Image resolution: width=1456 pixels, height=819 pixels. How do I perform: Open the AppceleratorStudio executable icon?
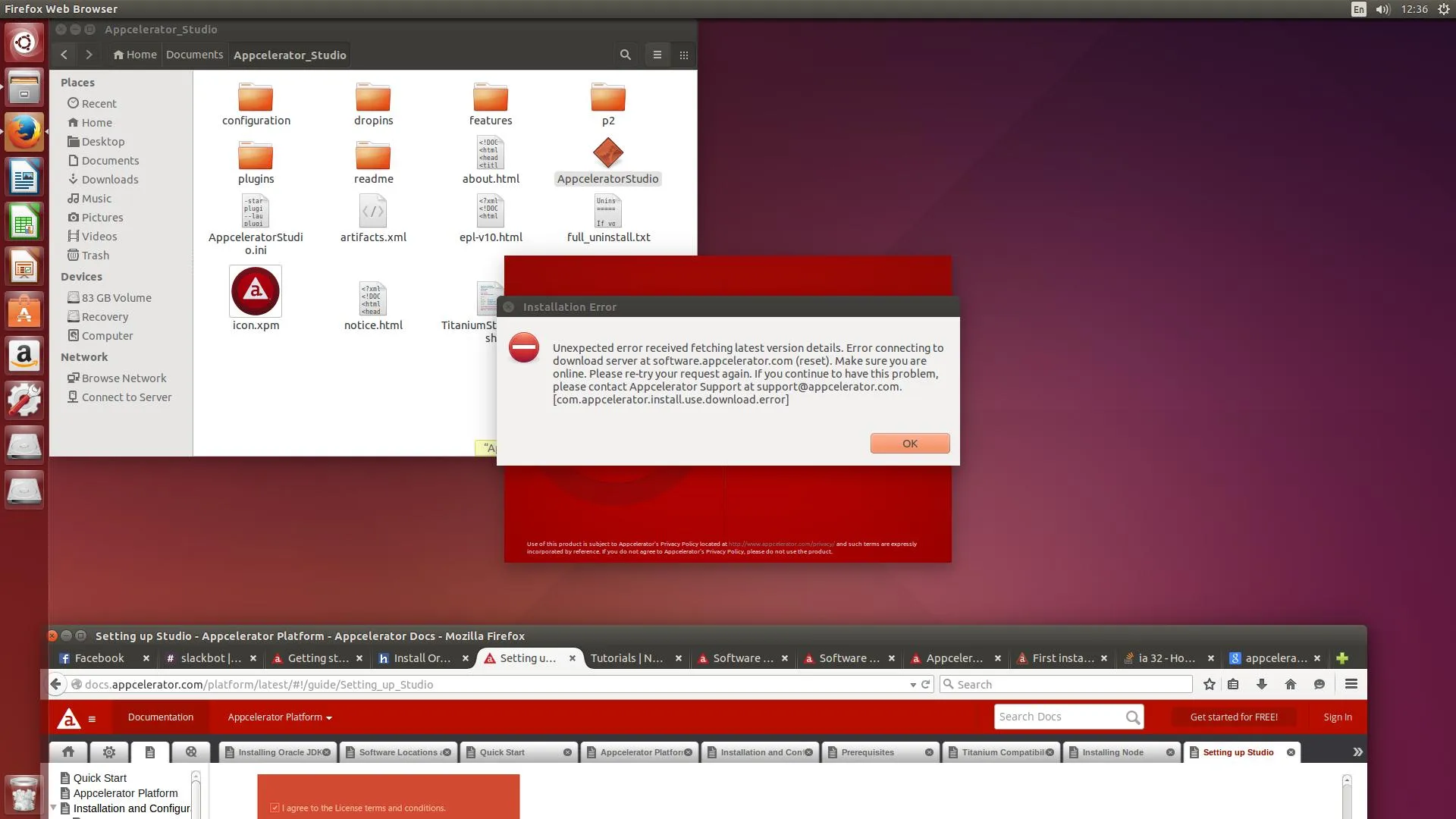point(607,154)
